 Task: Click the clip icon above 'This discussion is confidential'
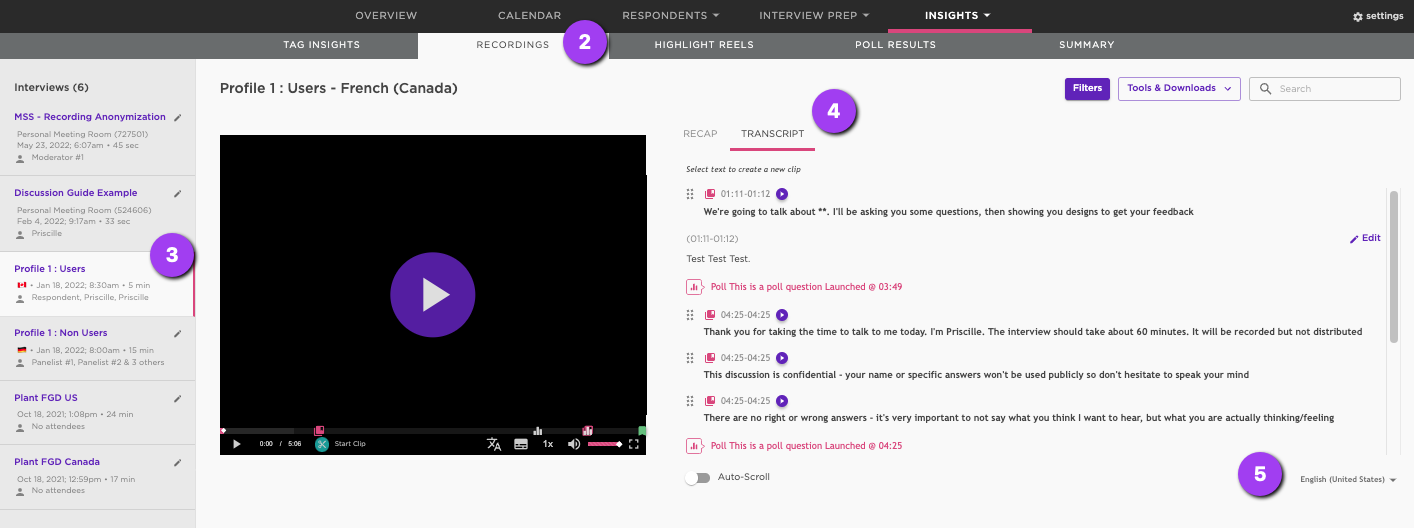(710, 358)
